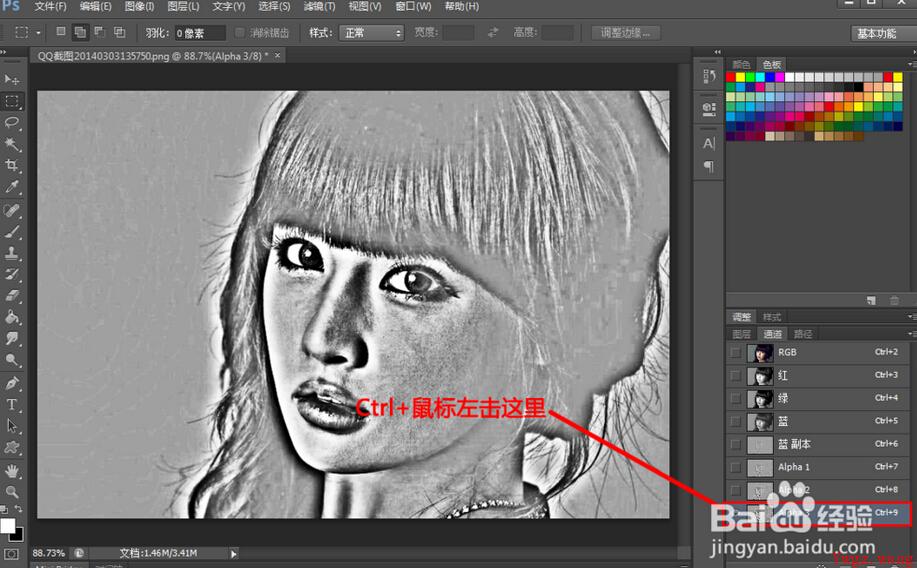Select the Zoom tool in toolbox
Screen dimensions: 917x568
pos(12,492)
